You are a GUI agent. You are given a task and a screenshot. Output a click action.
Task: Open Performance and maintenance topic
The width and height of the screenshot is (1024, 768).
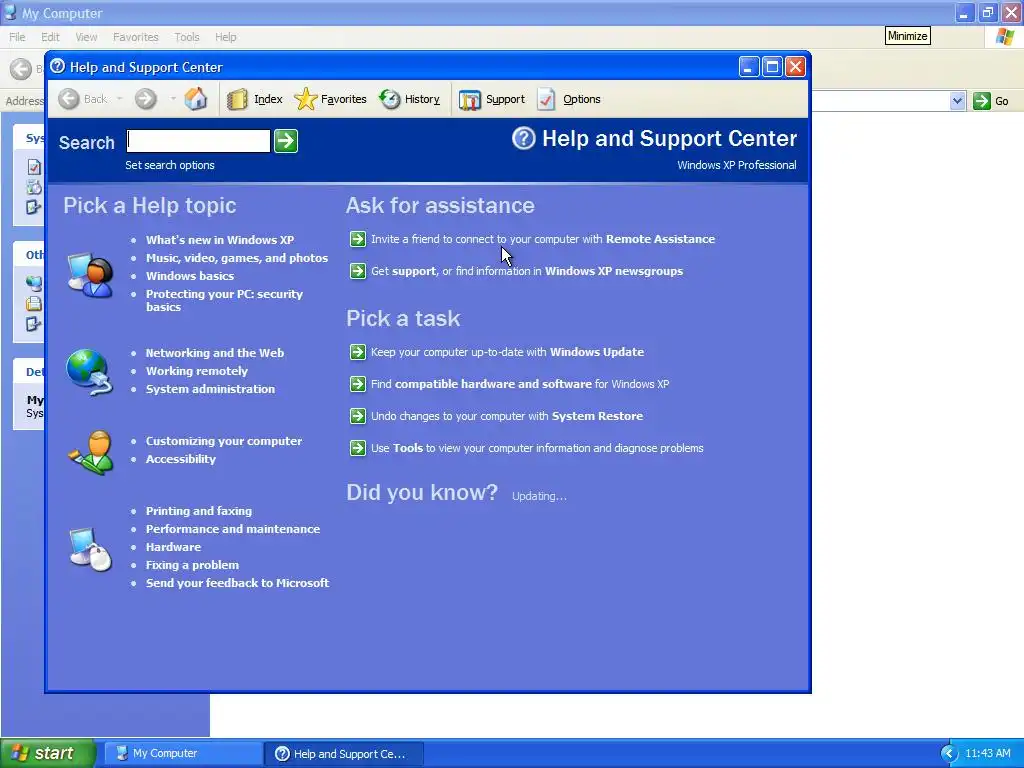(232, 529)
